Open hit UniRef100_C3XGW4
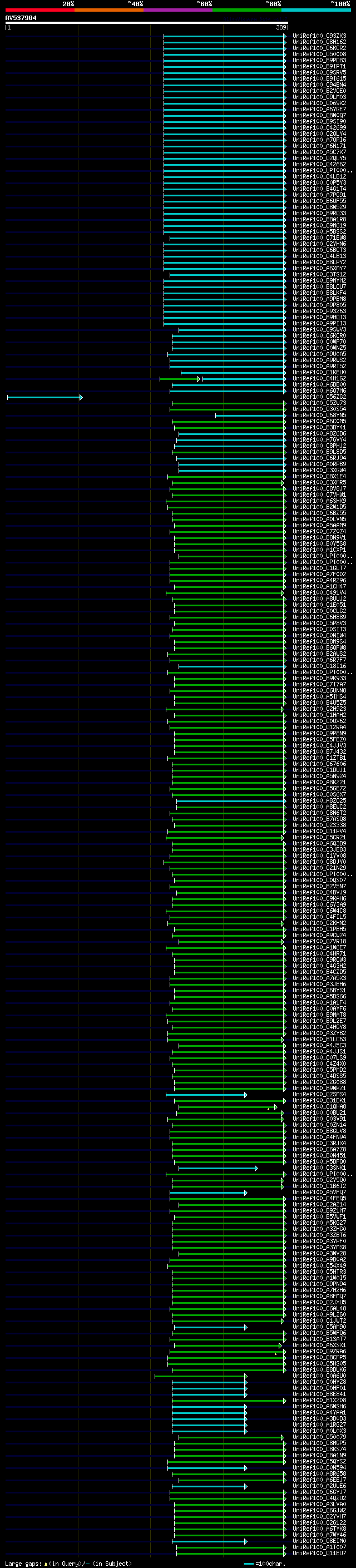 coord(319,471)
